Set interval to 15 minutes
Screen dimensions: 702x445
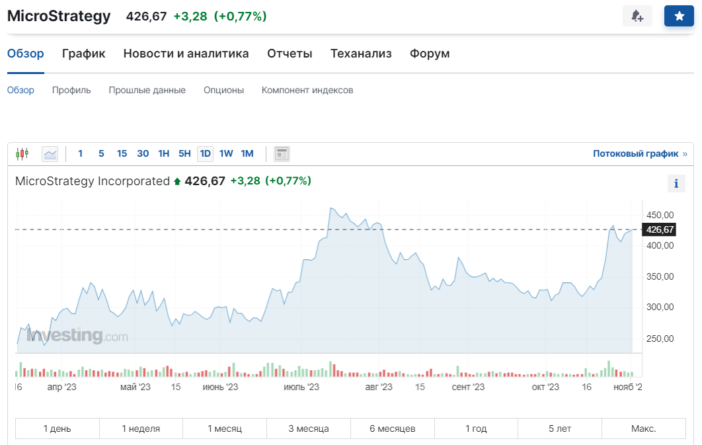pyautogui.click(x=122, y=154)
